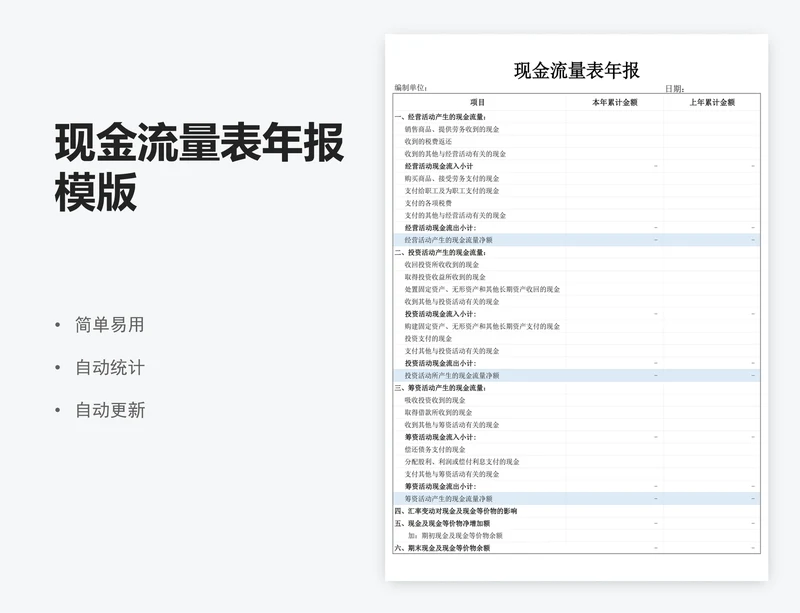The image size is (800, 613).
Task: Click row '吸收投资收到的现金'
Action: pos(577,400)
